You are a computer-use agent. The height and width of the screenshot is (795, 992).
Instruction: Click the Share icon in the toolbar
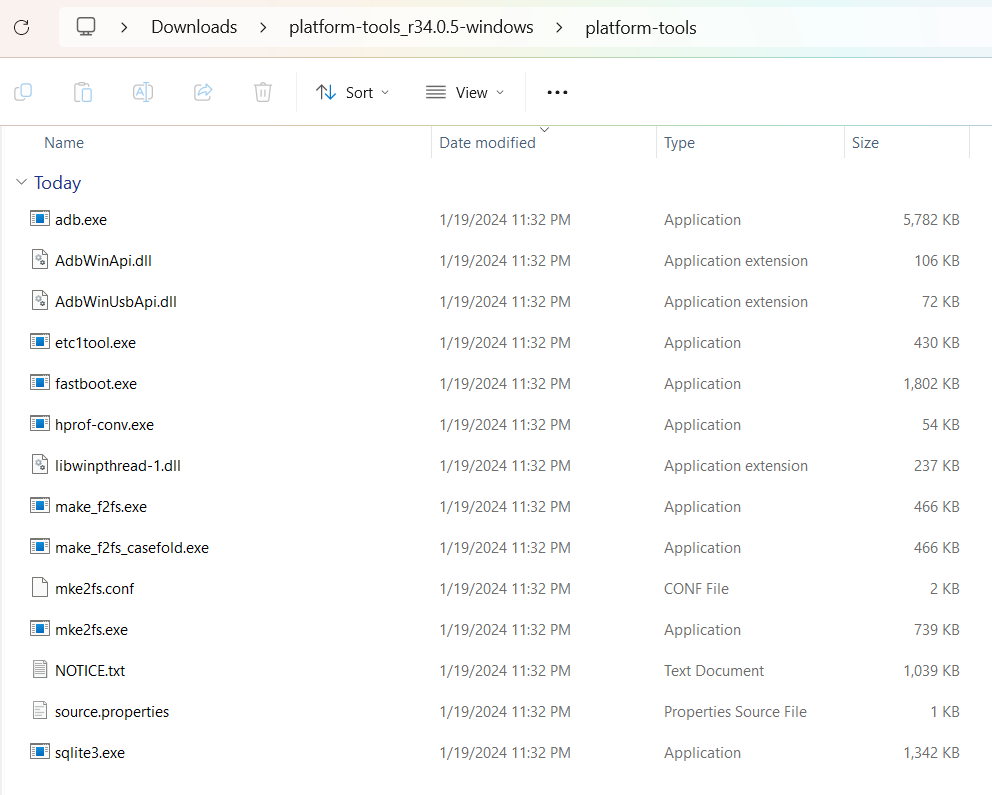[x=202, y=91]
